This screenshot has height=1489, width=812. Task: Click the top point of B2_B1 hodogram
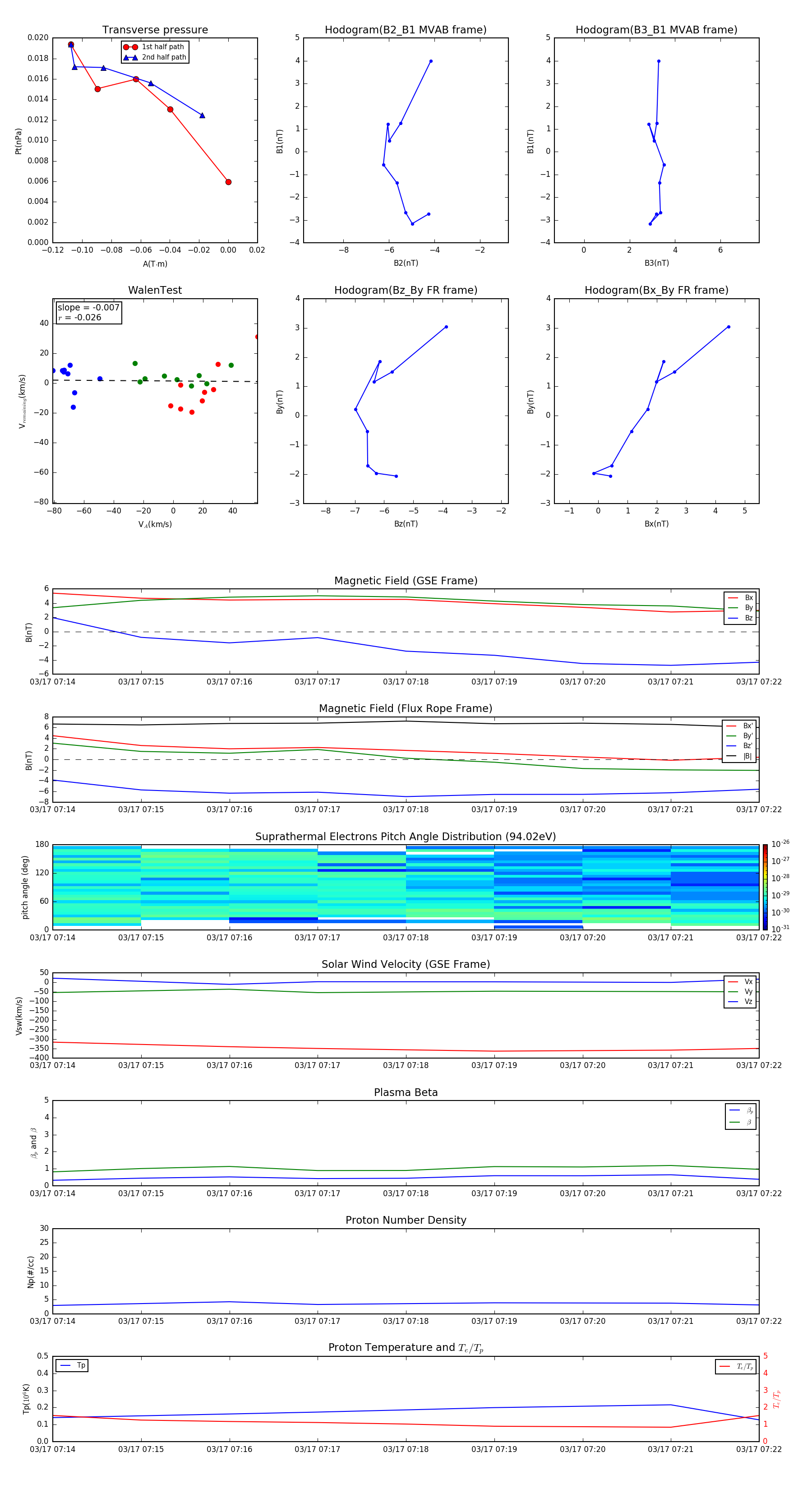(x=430, y=61)
